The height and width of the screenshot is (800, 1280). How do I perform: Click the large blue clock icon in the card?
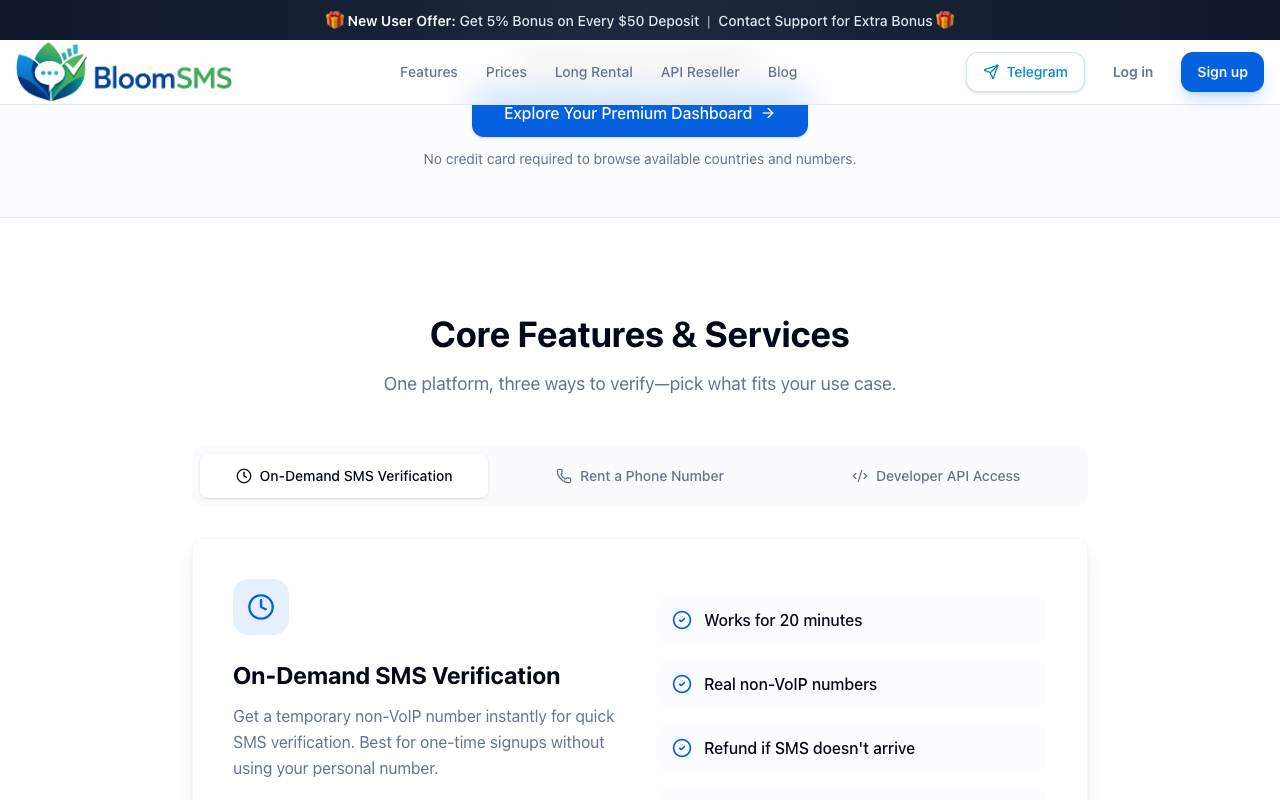point(261,607)
